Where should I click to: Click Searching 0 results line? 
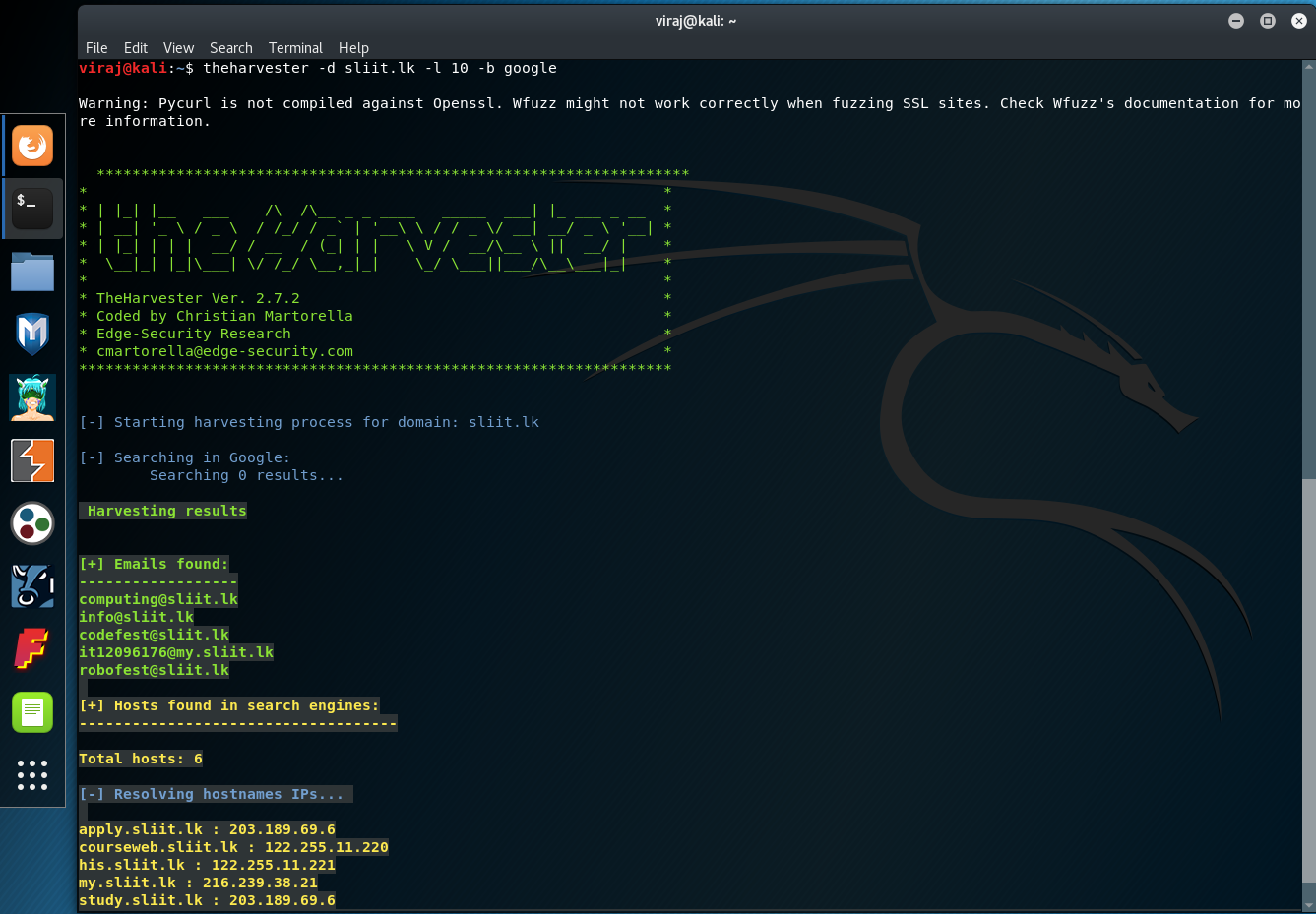(247, 475)
